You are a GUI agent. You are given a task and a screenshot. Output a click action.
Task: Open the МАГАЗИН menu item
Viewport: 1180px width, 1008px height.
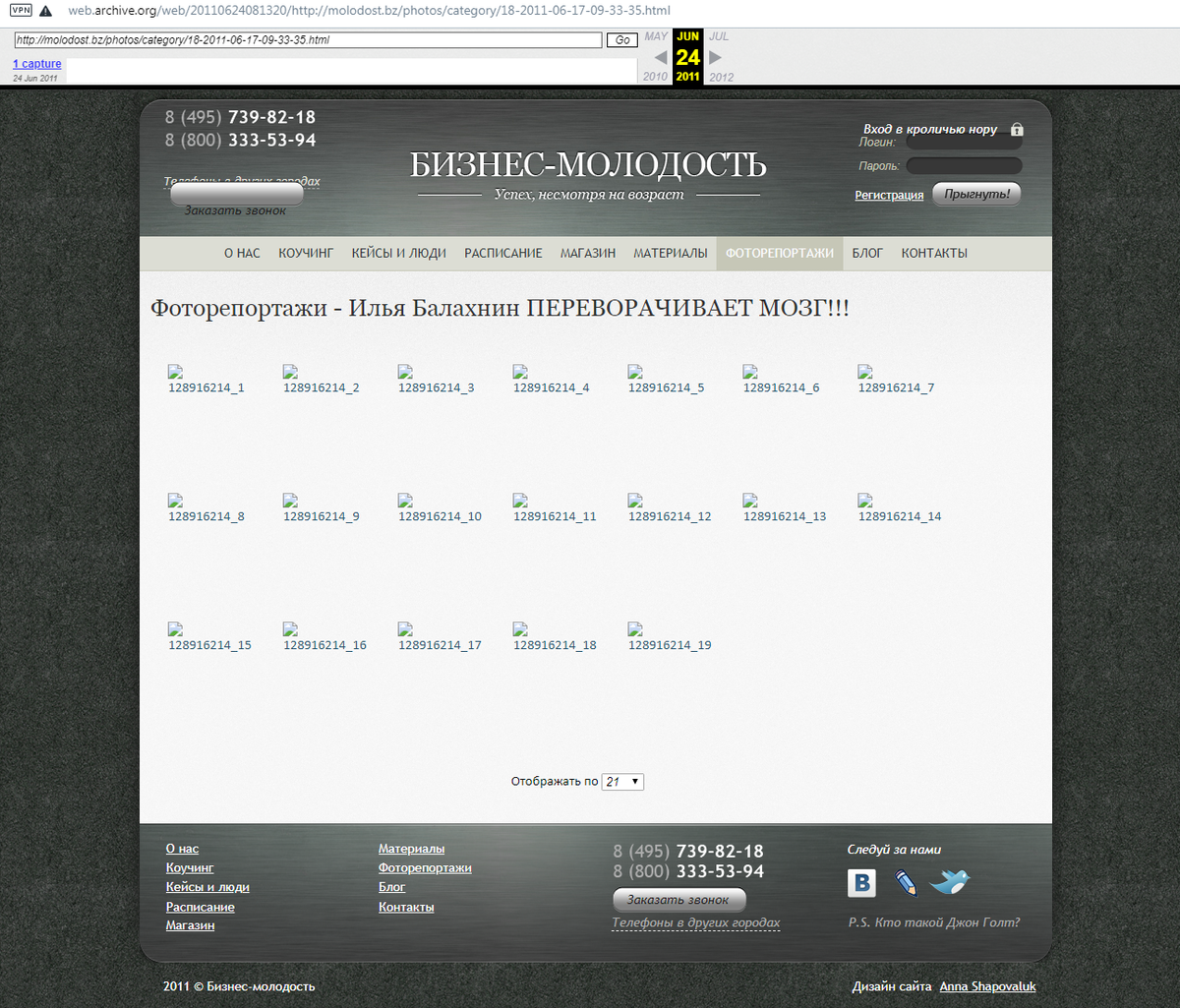588,254
